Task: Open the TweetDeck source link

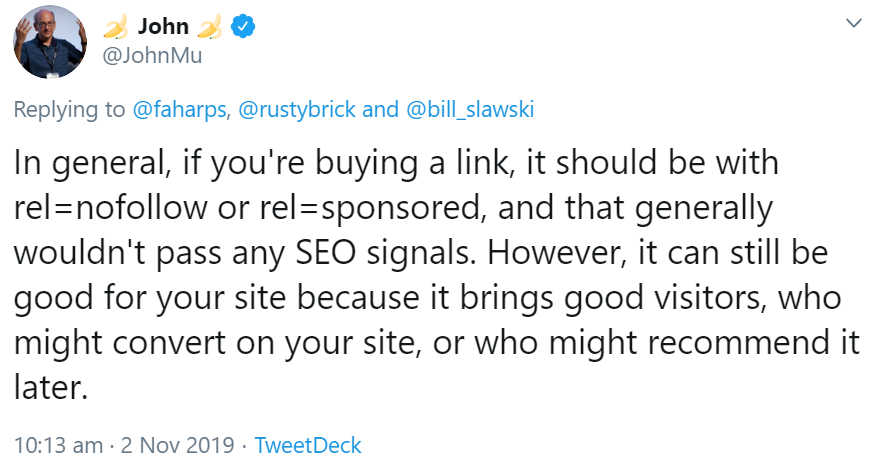Action: tap(308, 445)
